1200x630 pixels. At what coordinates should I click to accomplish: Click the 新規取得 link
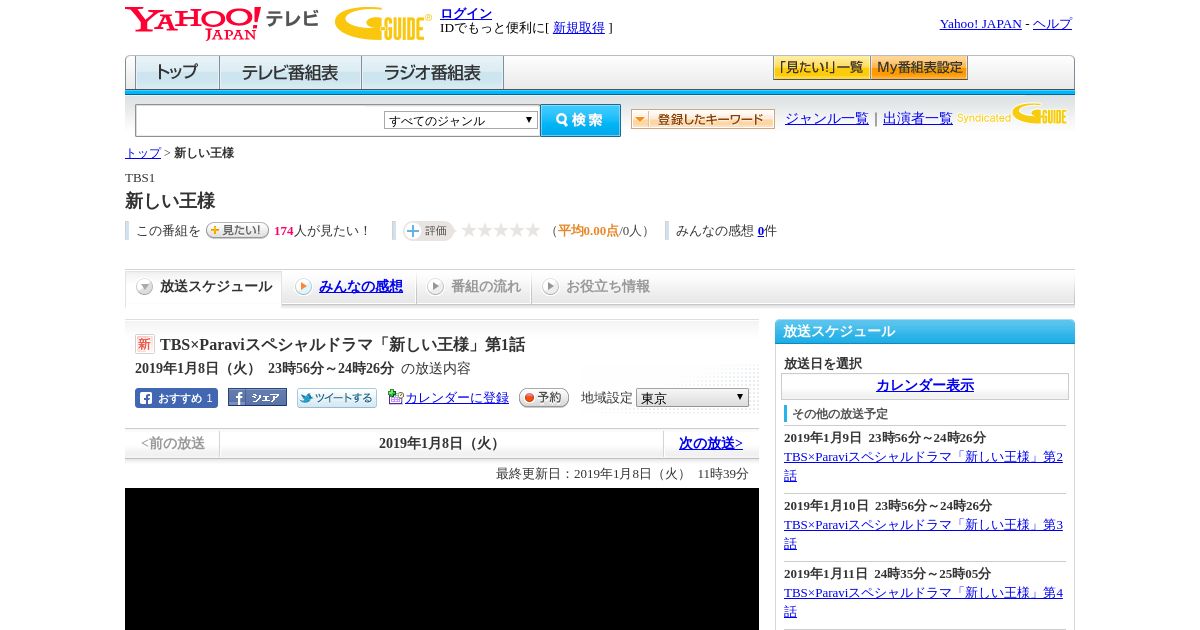point(579,28)
